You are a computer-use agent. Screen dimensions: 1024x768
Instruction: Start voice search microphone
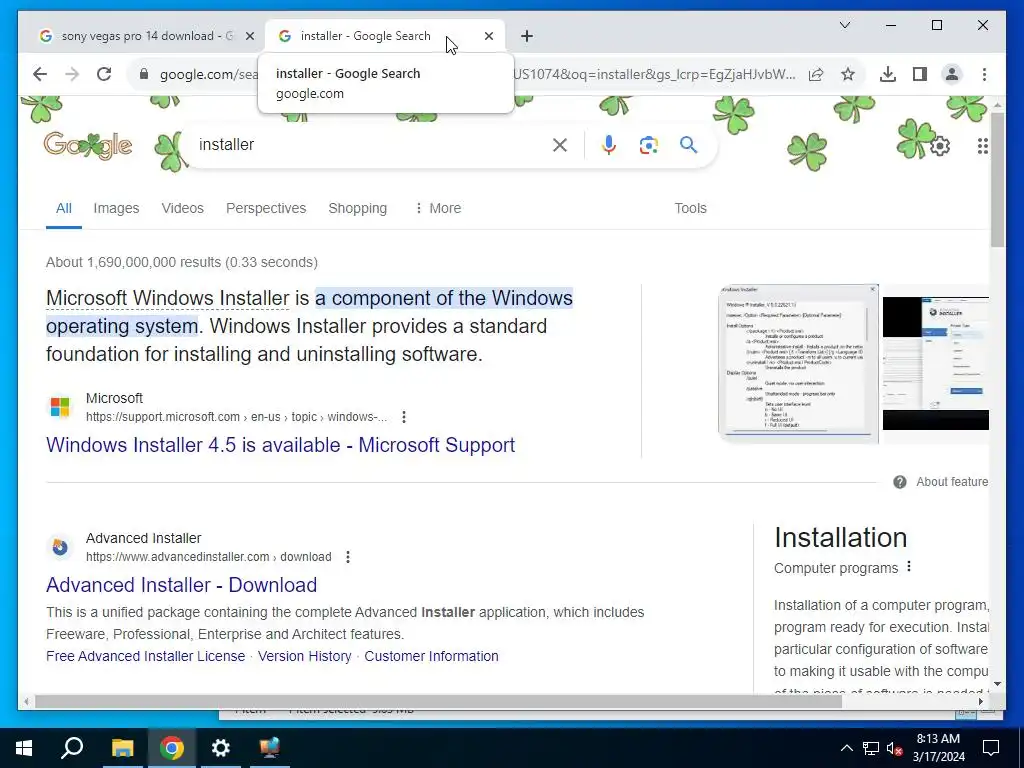coord(609,145)
